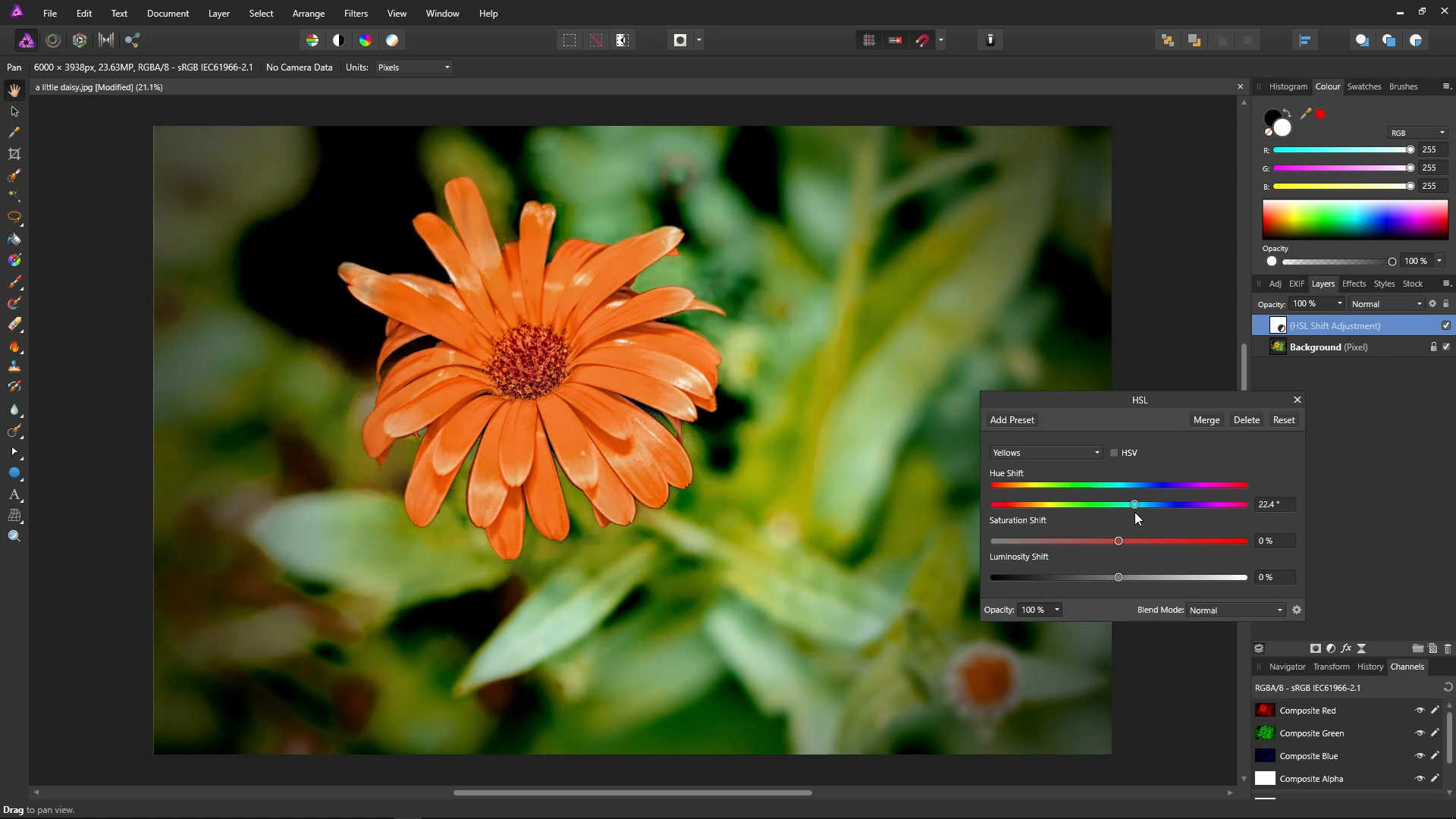This screenshot has width=1456, height=819.
Task: Switch to the Liquify Persona icon
Action: tap(53, 40)
